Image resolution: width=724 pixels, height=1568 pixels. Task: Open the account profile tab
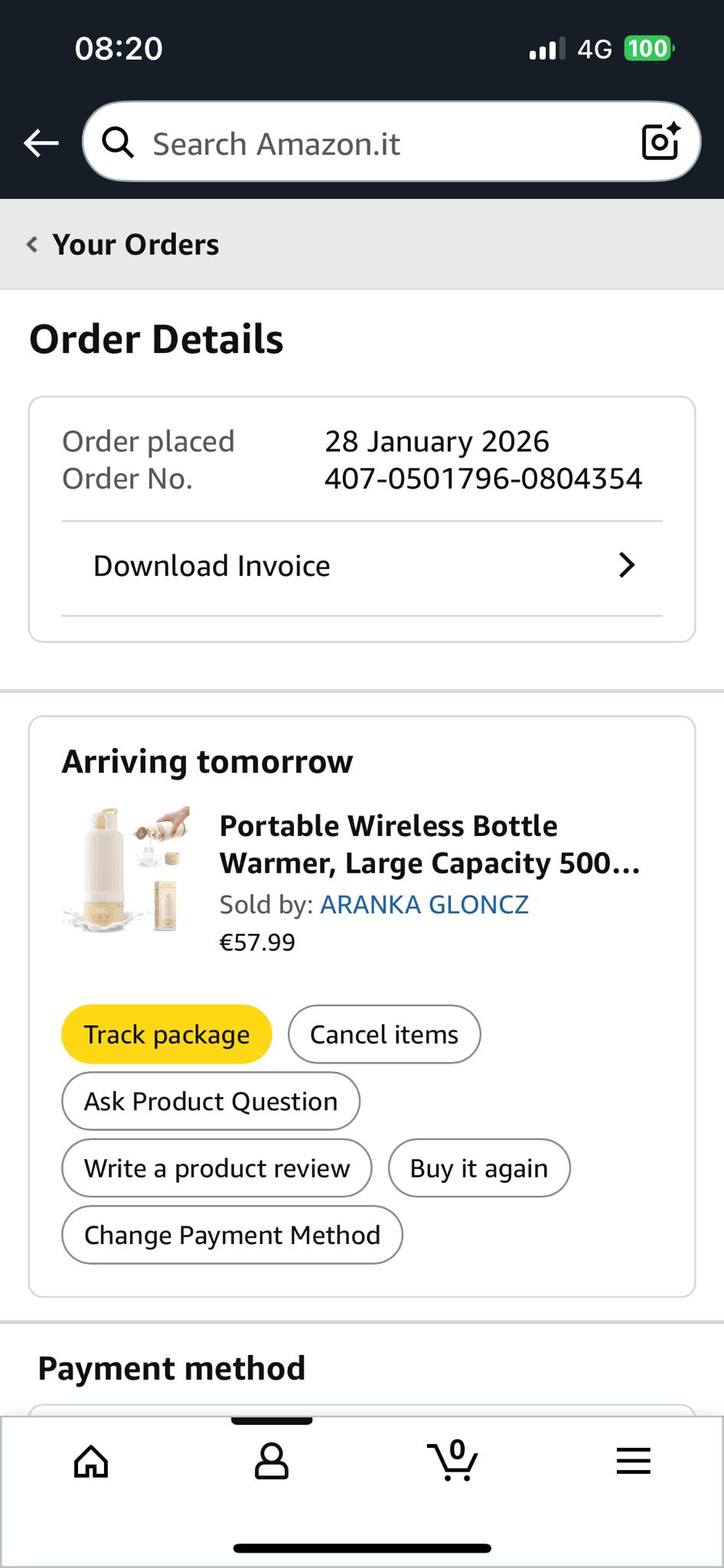[x=272, y=1462]
